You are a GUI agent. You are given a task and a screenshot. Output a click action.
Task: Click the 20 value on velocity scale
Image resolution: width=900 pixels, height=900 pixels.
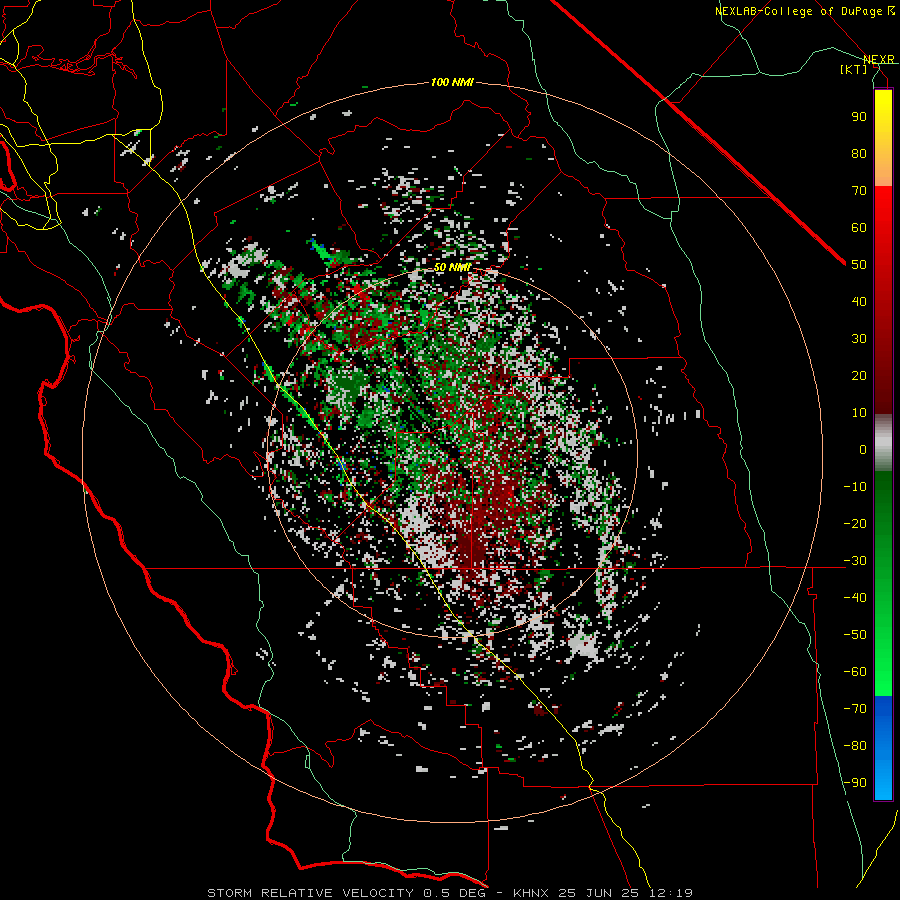click(x=859, y=375)
